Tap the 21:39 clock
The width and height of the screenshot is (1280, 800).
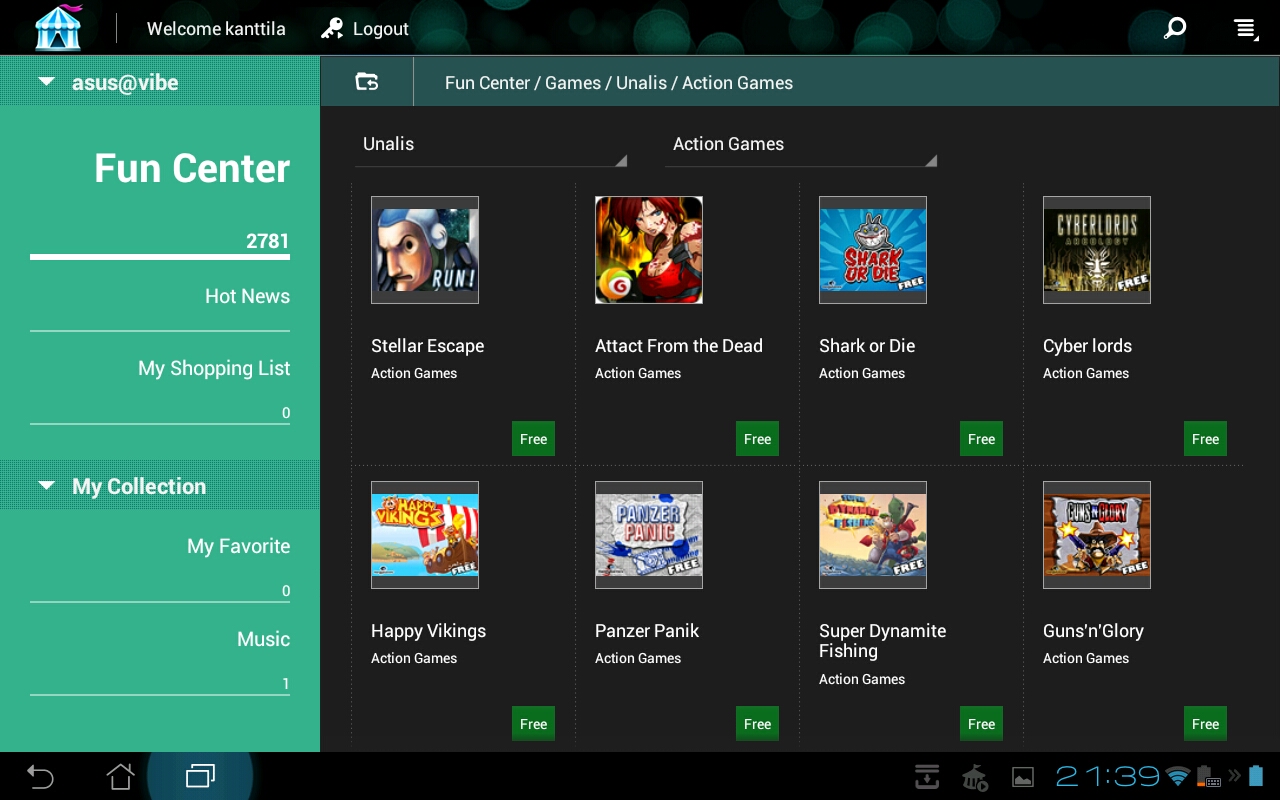pos(1108,776)
